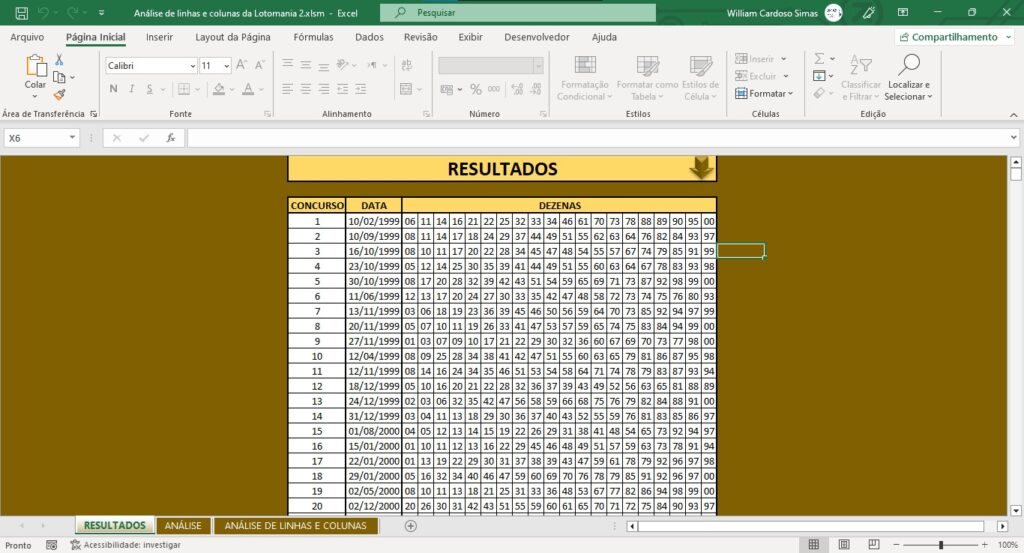This screenshot has height=553, width=1024.
Task: Toggle align text left
Action: 287,89
